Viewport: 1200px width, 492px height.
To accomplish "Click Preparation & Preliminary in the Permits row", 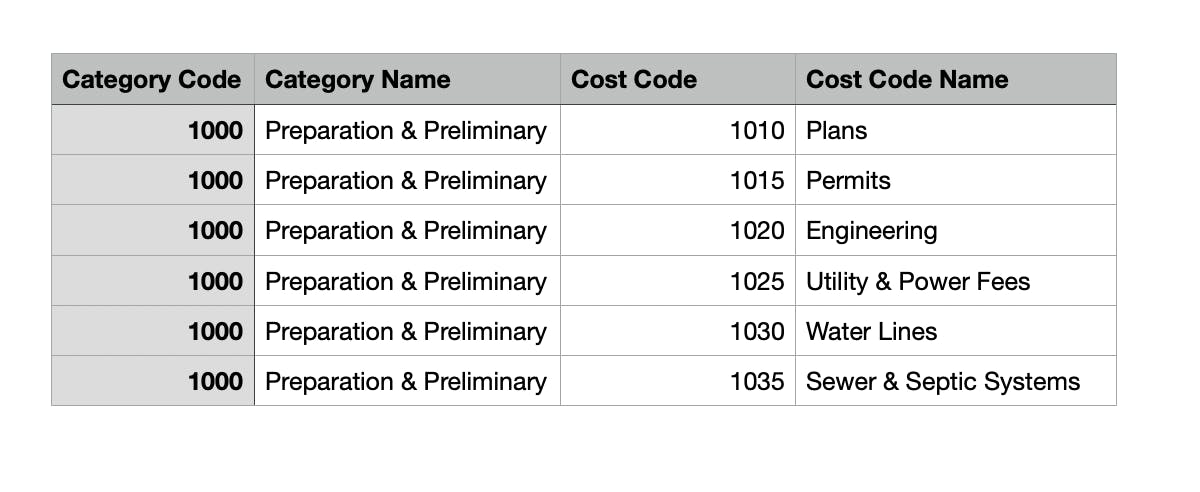I will pyautogui.click(x=406, y=180).
